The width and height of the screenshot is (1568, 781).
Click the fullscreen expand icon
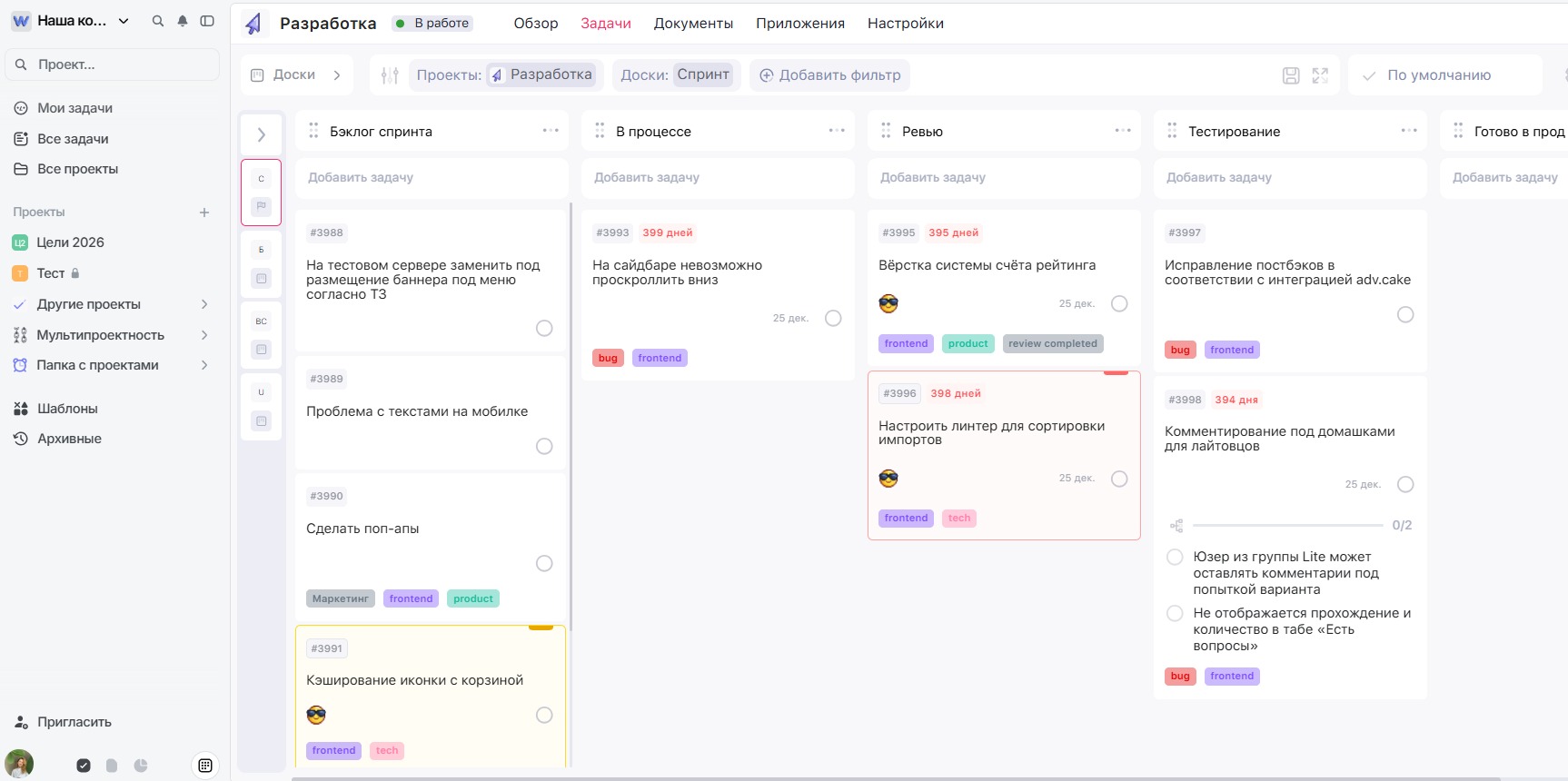(1320, 75)
